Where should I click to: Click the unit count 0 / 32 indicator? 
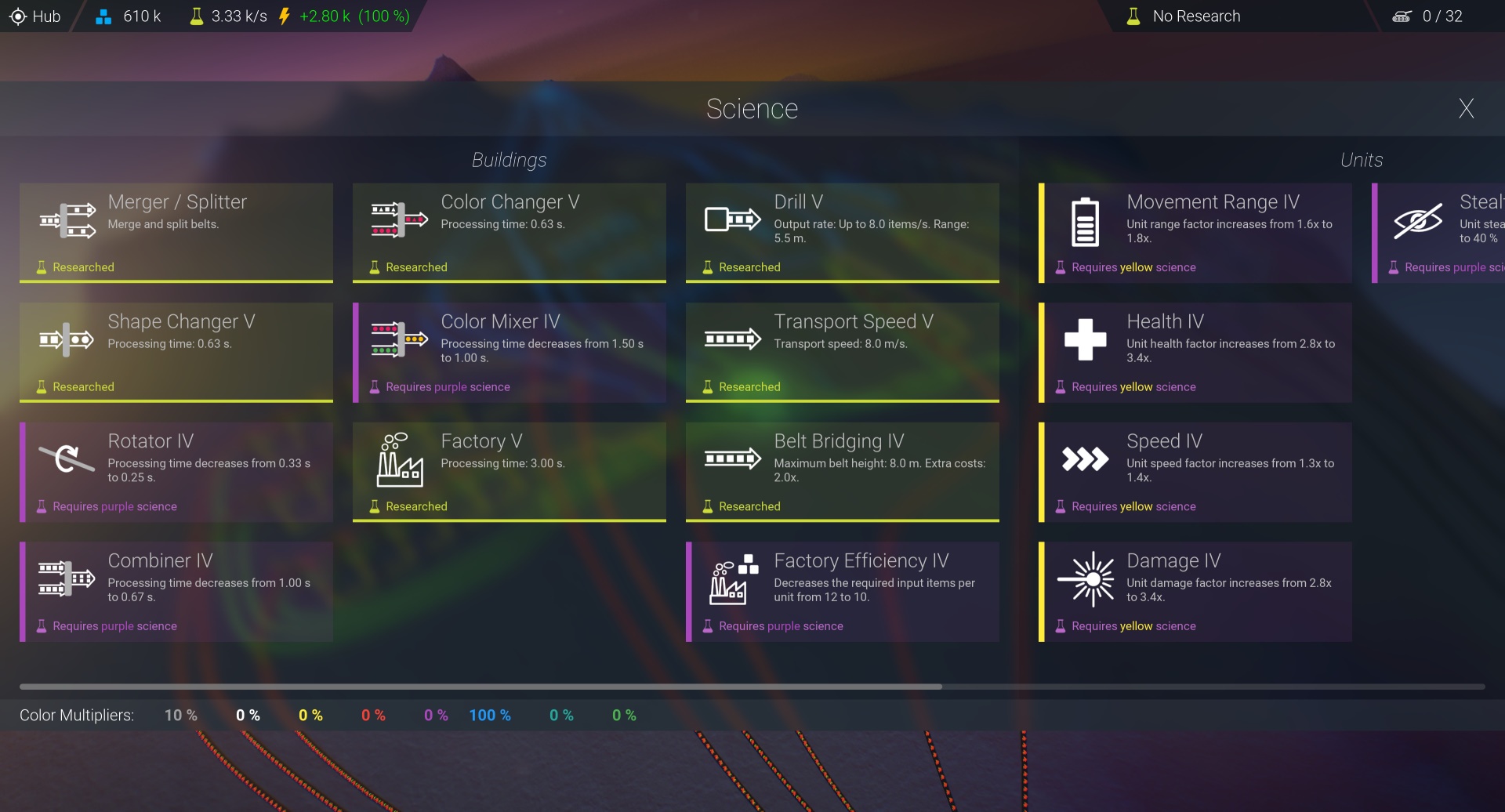[1427, 16]
